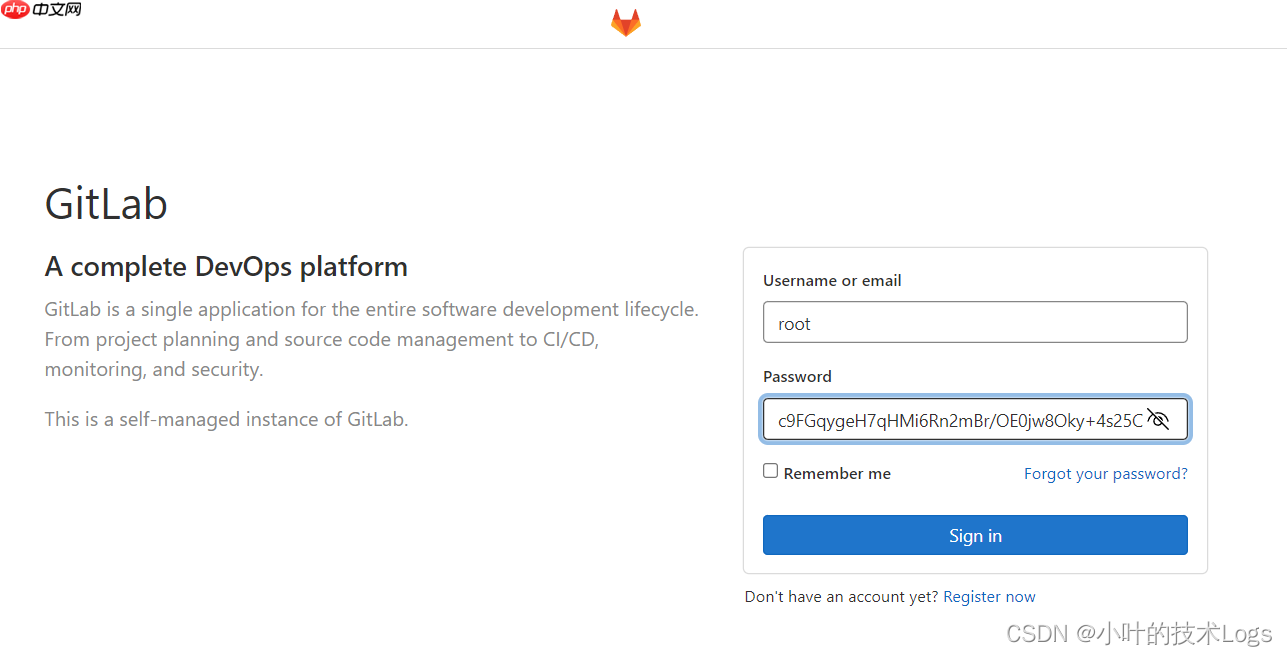Click the self-managed instance description text
This screenshot has width=1287, height=656.
[225, 419]
